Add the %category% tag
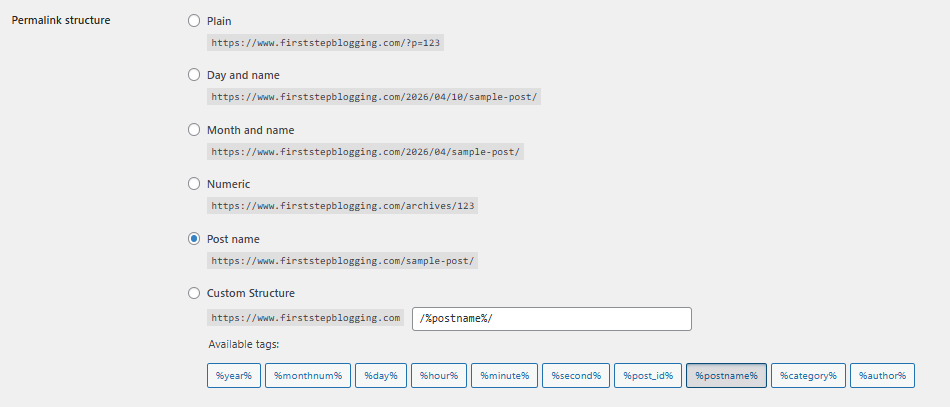The width and height of the screenshot is (950, 407). (x=808, y=376)
